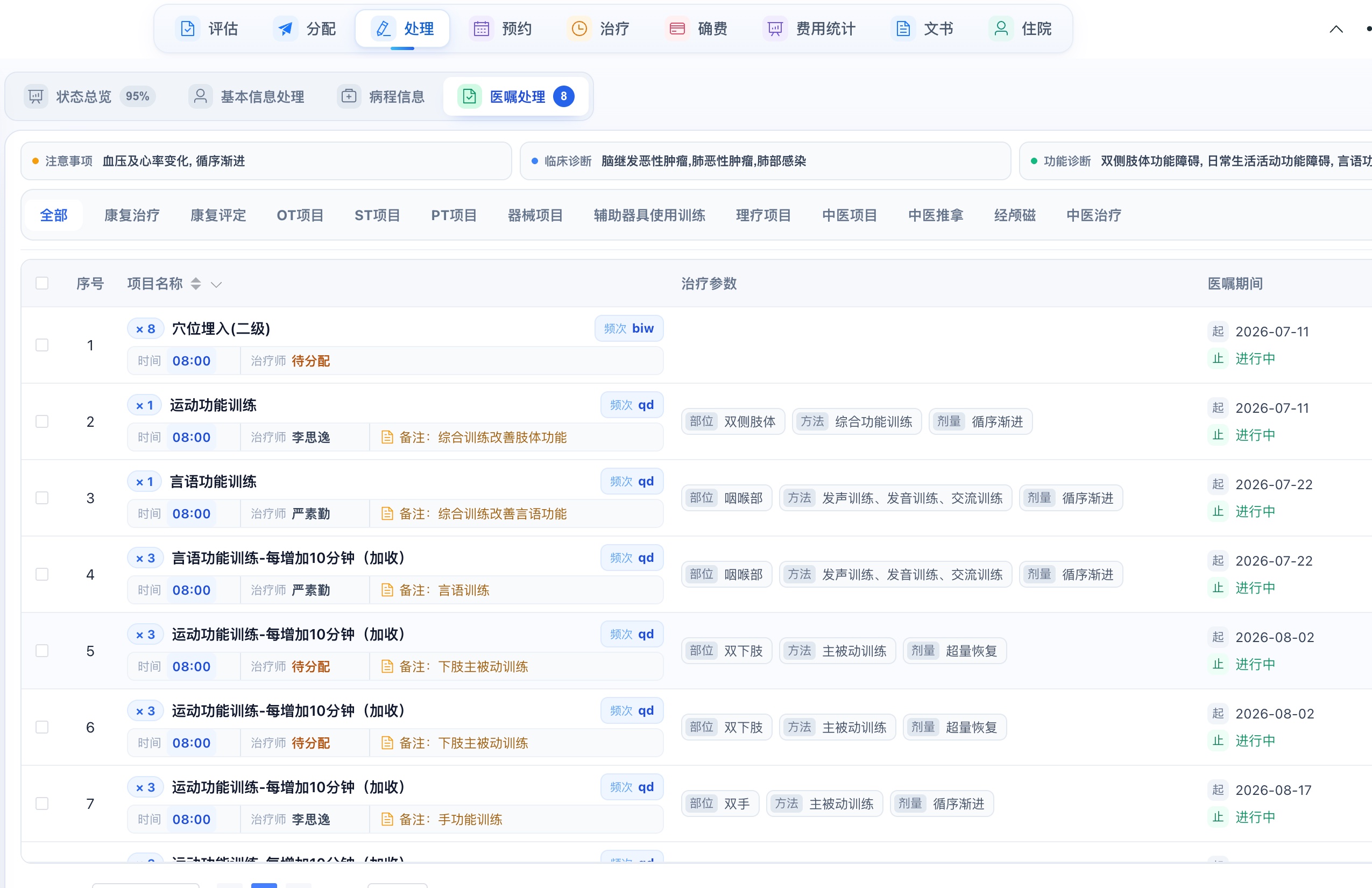This screenshot has width=1372, height=888.
Task: Click the 医嘱期间 column header
Action: click(1235, 283)
